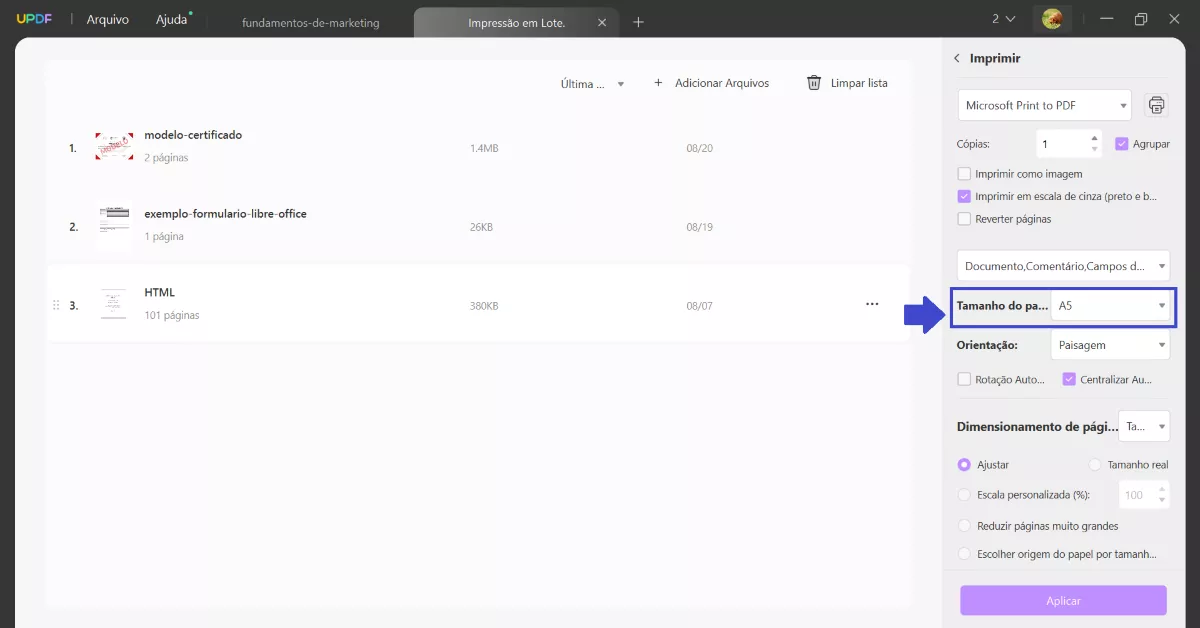Select the modelo-certificado document thumbnail
This screenshot has height=628, width=1200.
[x=114, y=145]
